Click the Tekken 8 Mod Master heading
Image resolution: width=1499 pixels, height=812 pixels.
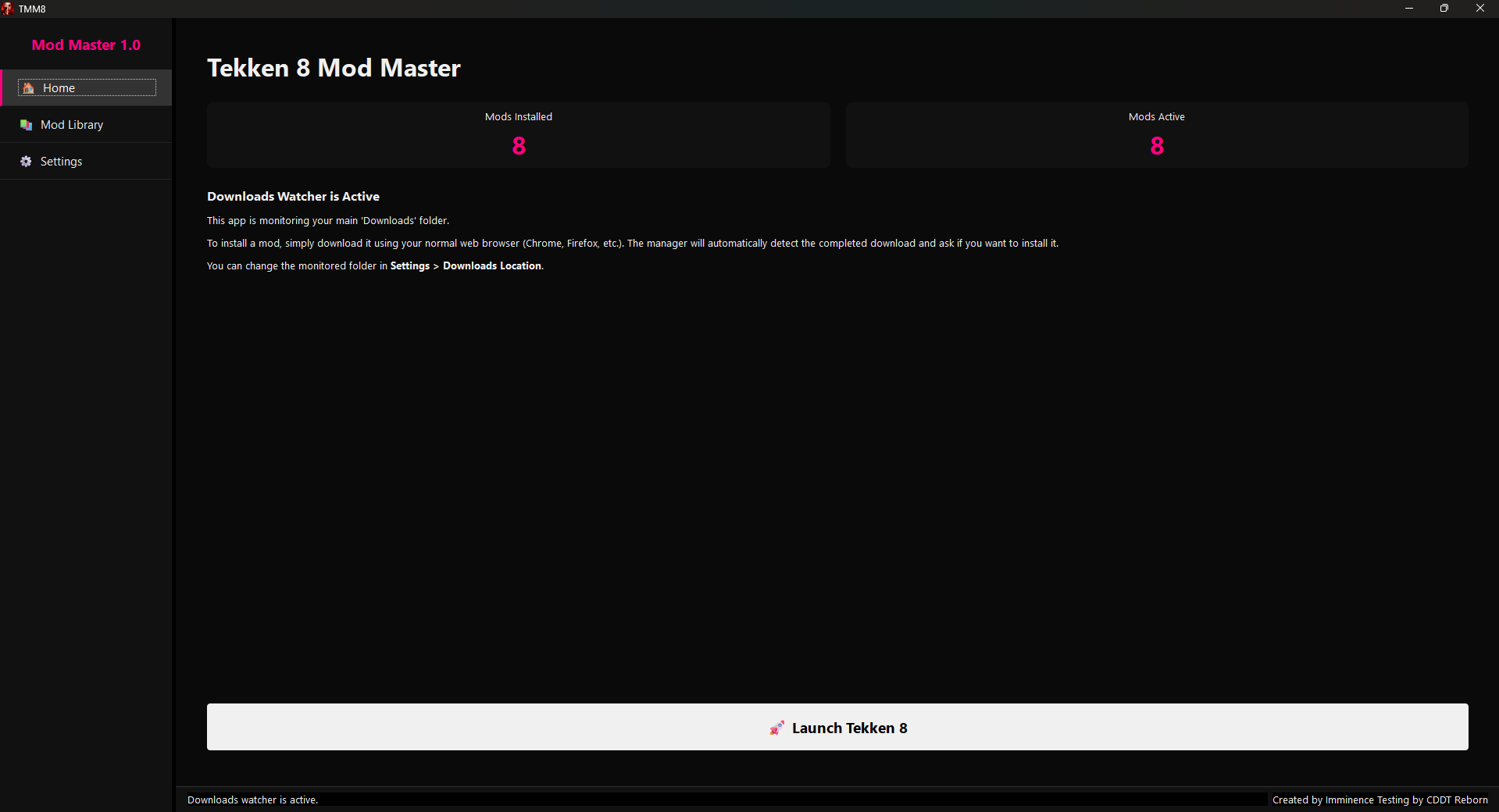(334, 68)
